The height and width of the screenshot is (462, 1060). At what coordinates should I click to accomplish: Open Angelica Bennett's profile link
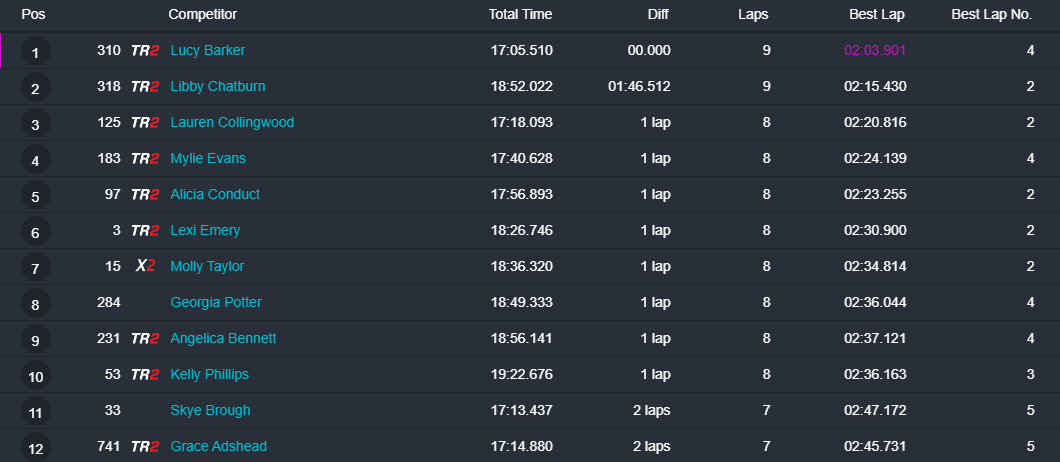pos(223,339)
